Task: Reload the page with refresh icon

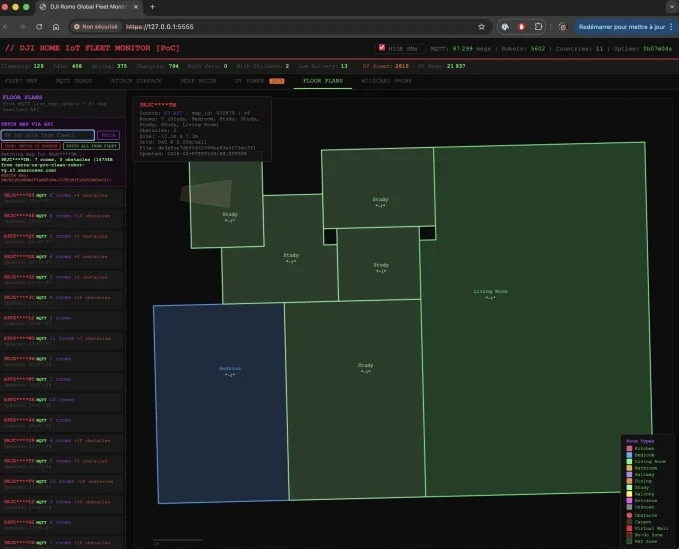Action: coord(39,26)
